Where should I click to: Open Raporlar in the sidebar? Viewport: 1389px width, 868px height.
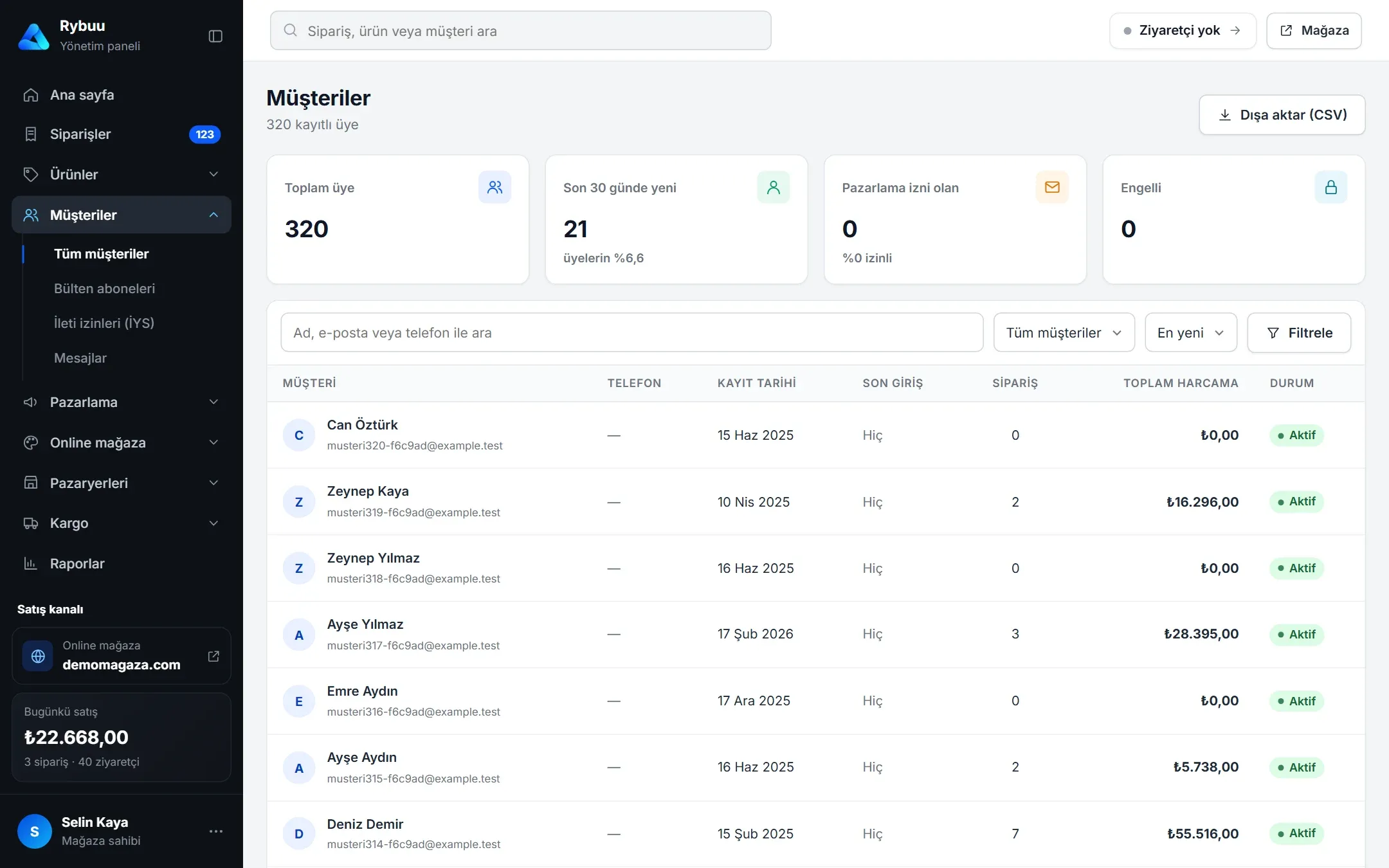click(x=122, y=563)
